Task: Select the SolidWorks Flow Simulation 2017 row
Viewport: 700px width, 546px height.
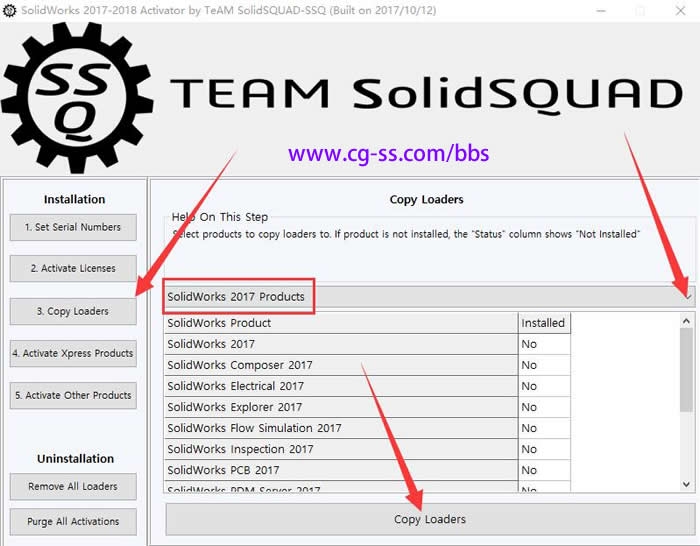Action: click(341, 428)
